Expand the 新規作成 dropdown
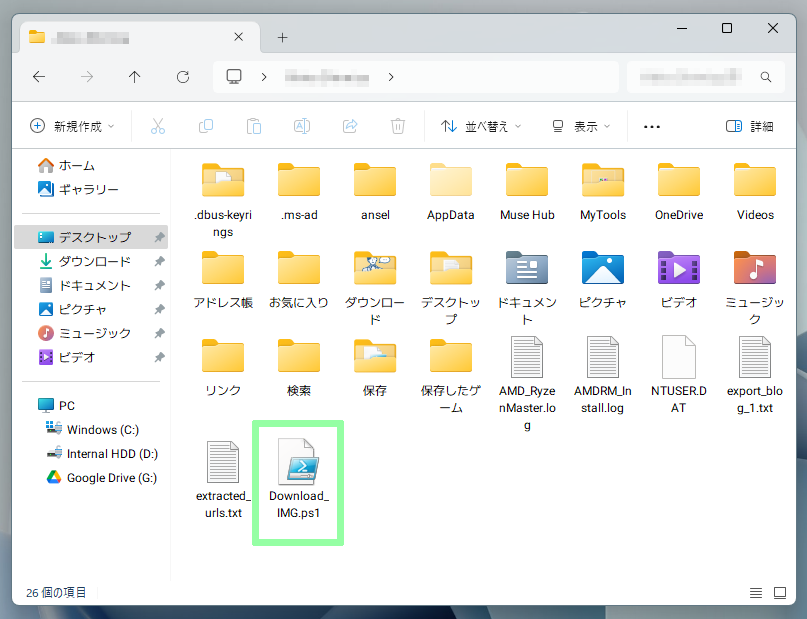The image size is (807, 619). (72, 126)
